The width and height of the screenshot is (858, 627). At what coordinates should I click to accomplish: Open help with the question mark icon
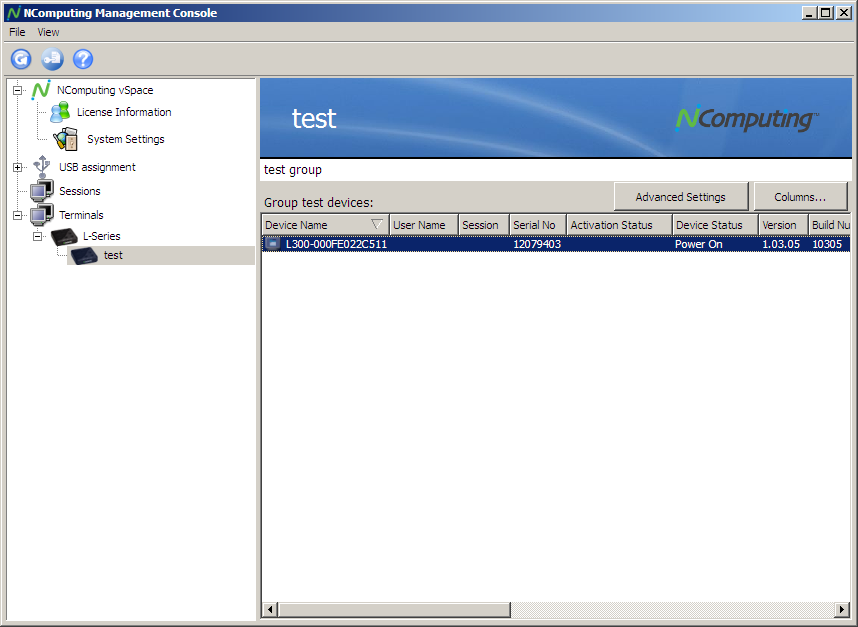[x=83, y=59]
